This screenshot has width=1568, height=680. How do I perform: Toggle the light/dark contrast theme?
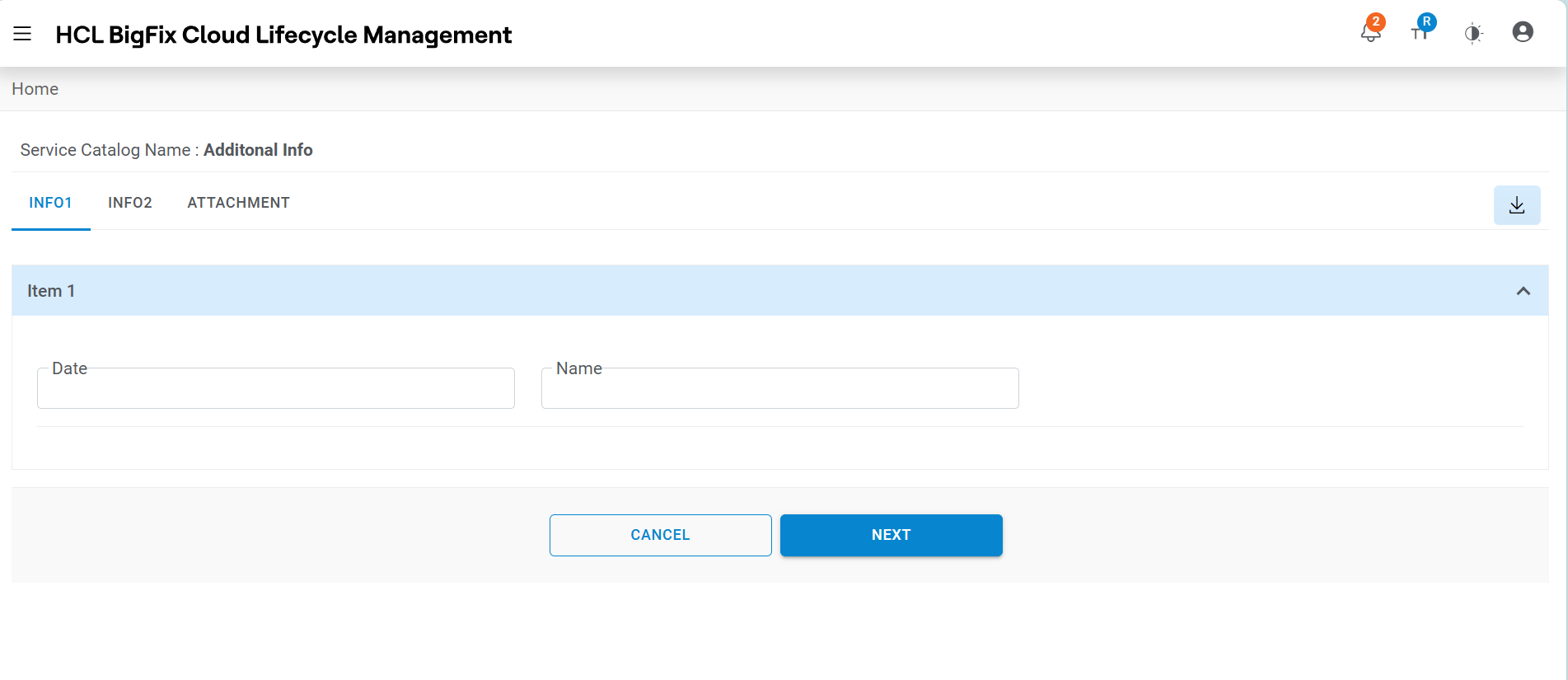click(x=1473, y=34)
